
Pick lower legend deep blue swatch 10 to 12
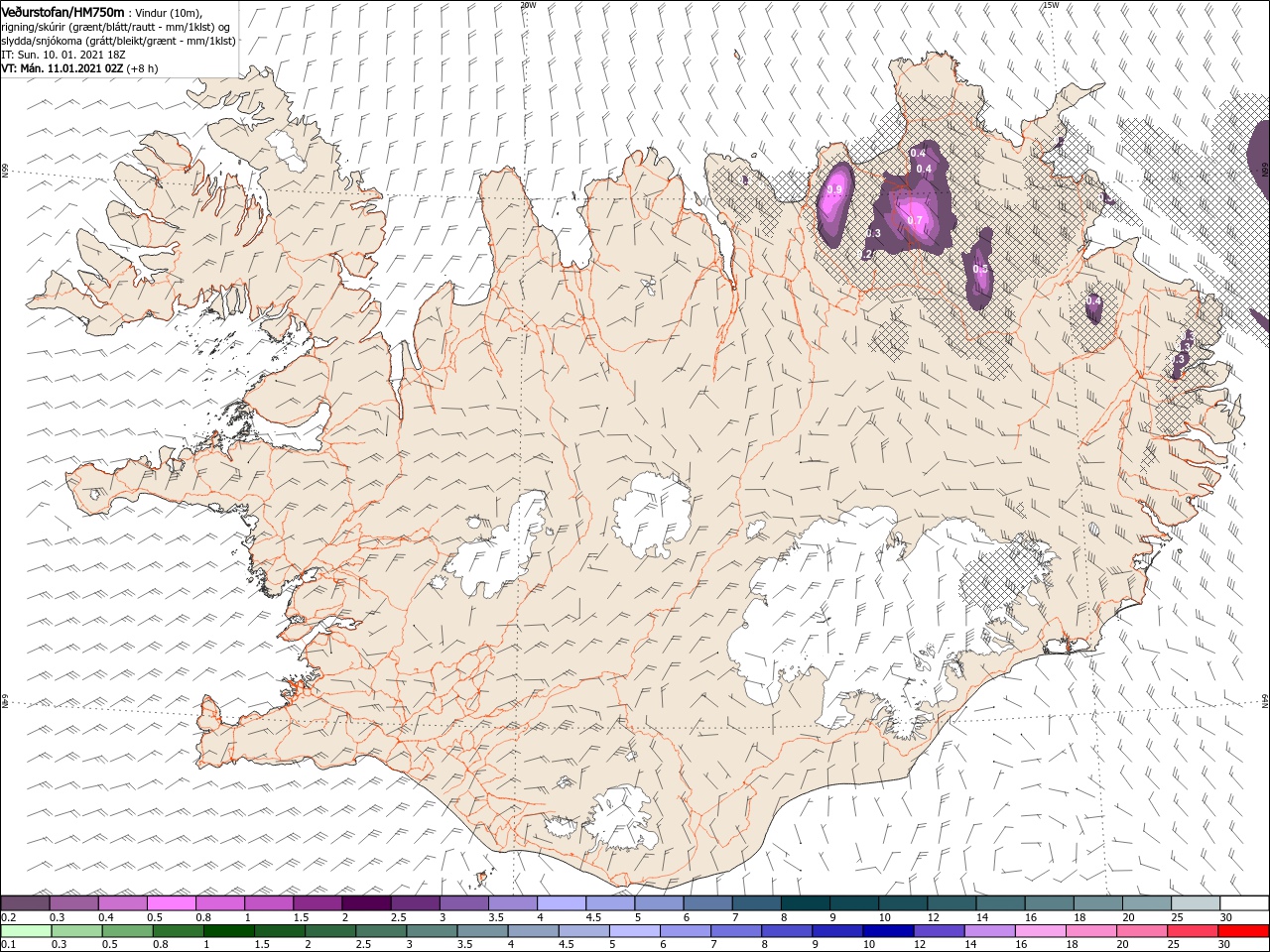[x=889, y=931]
